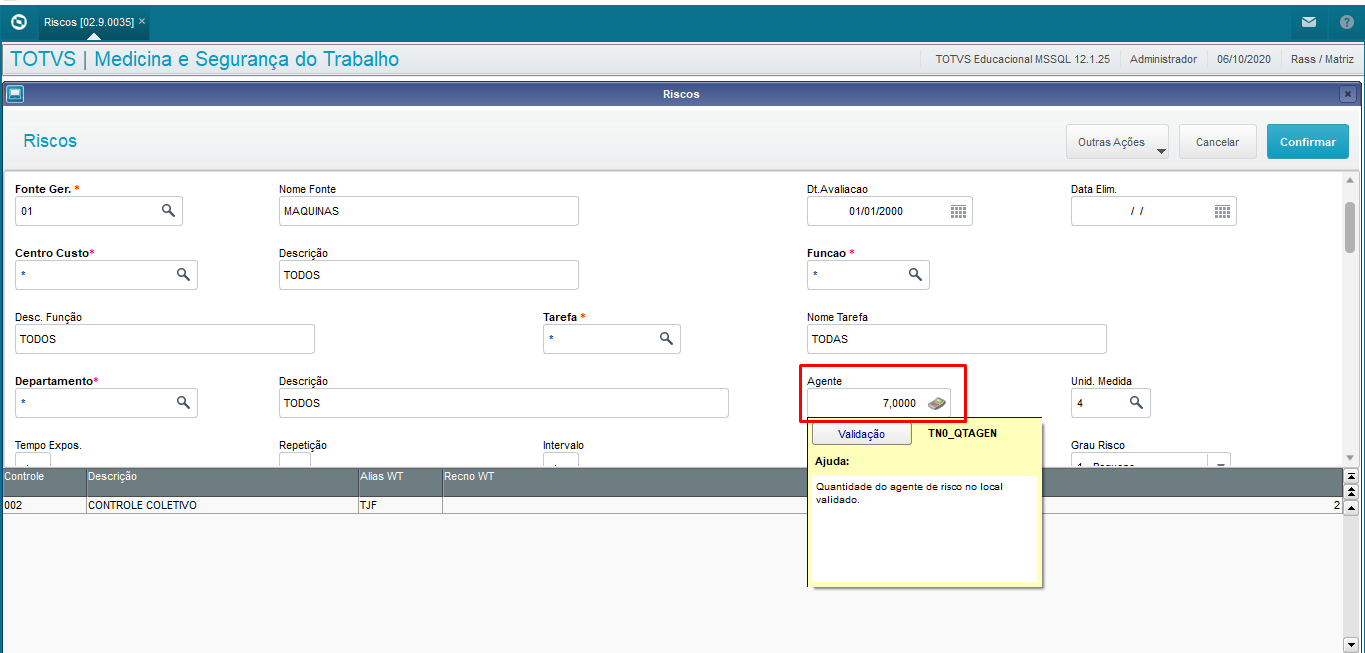Open Unid. Medida lookup magnifier
Image resolution: width=1365 pixels, height=653 pixels.
pyautogui.click(x=1136, y=403)
